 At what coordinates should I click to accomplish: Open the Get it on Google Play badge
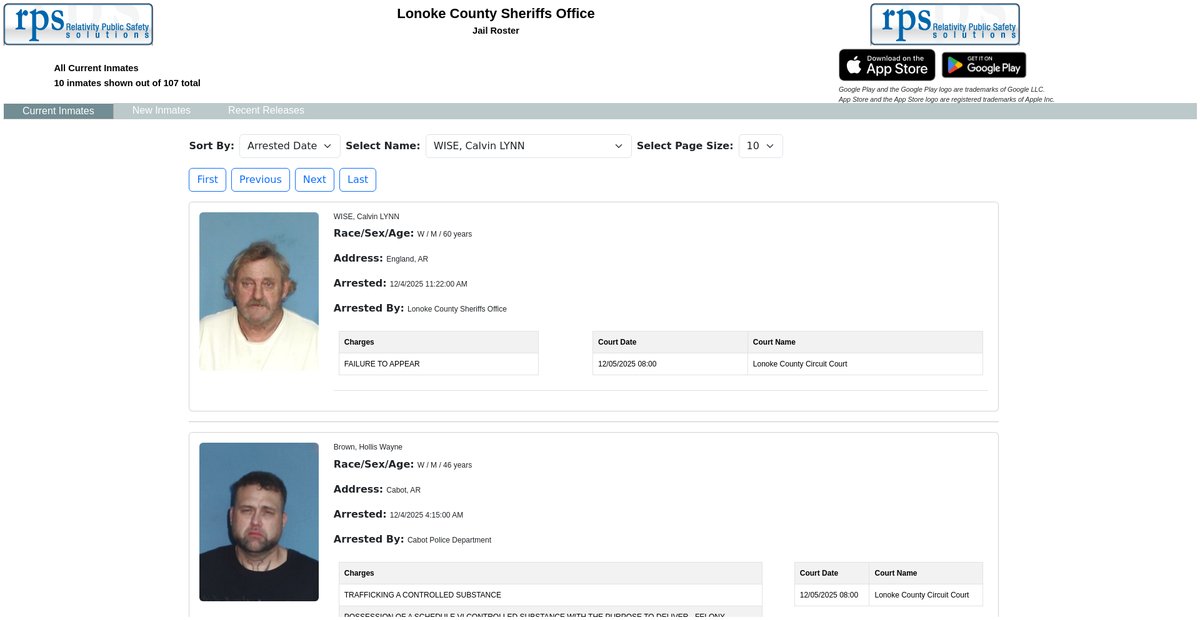984,65
